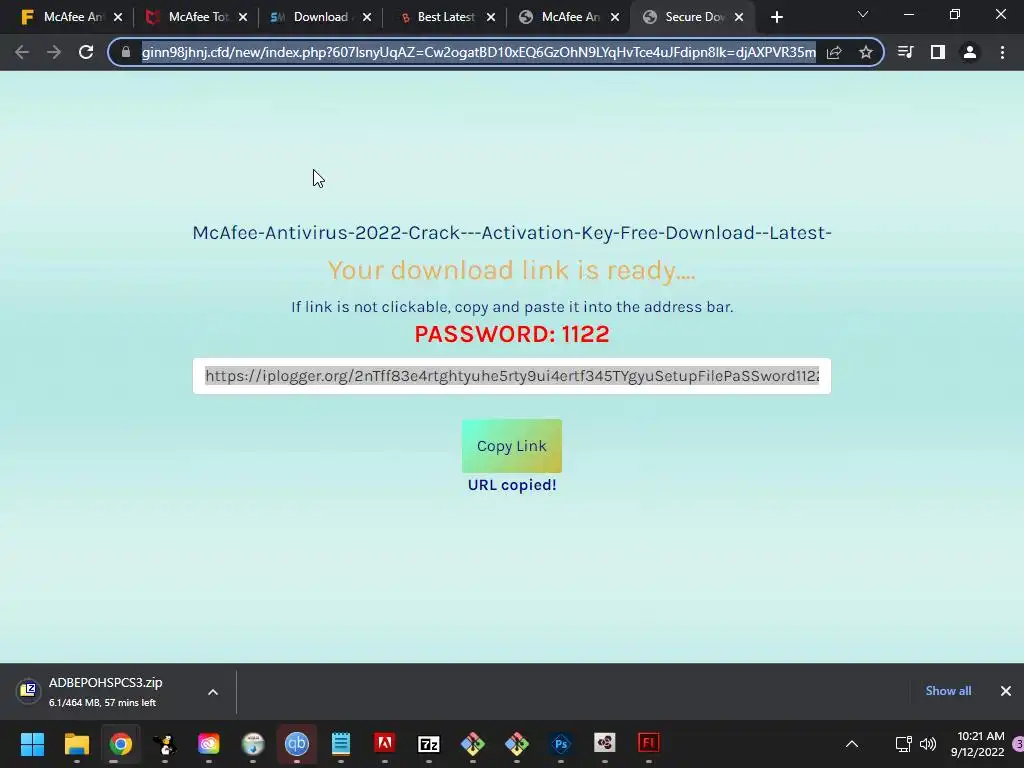Close the McAfee Tot tab

click(x=243, y=18)
